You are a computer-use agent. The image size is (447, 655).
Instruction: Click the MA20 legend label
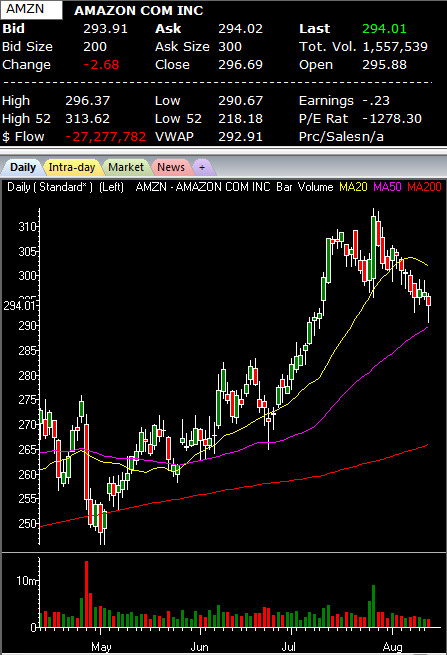[x=353, y=187]
